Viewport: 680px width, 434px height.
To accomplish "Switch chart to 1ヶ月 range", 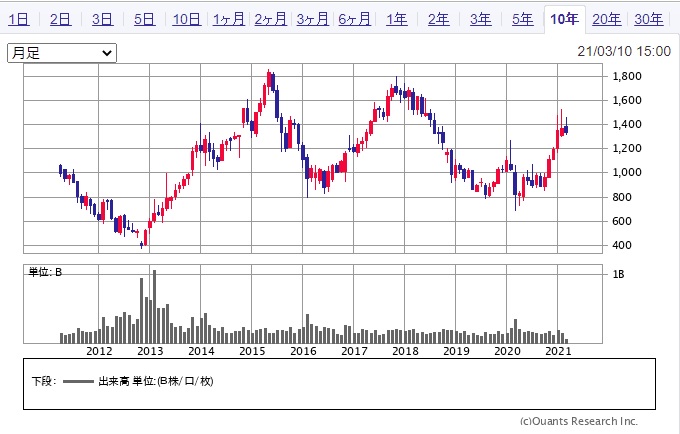I will pyautogui.click(x=229, y=20).
